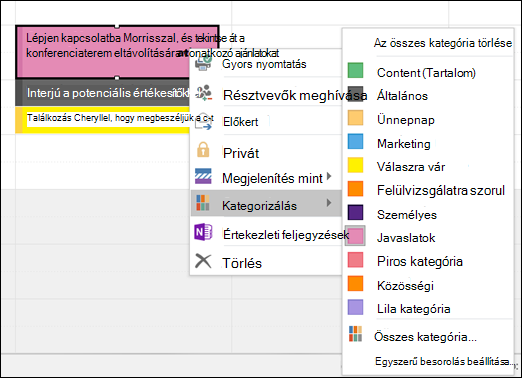The image size is (522, 378).
Task: Click the Előkert forward envelope icon
Action: 203,122
